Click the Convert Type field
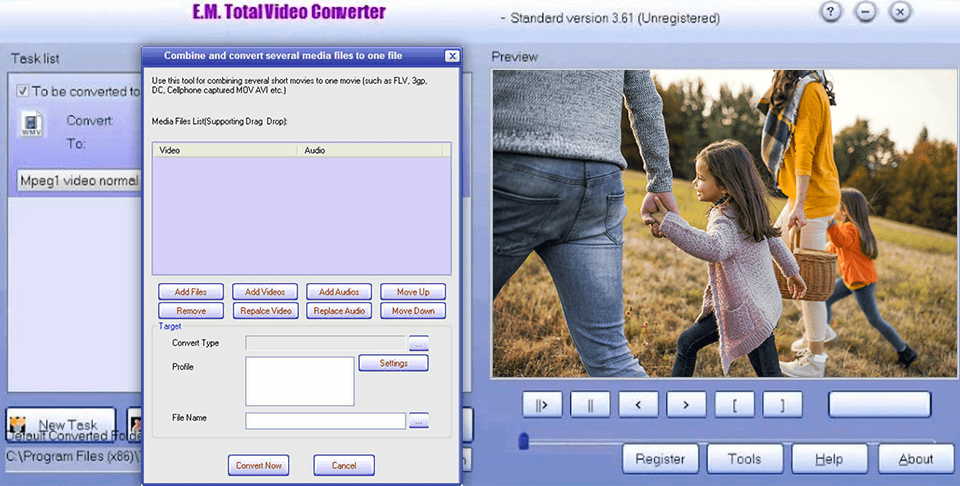The width and height of the screenshot is (960, 486). (x=326, y=343)
